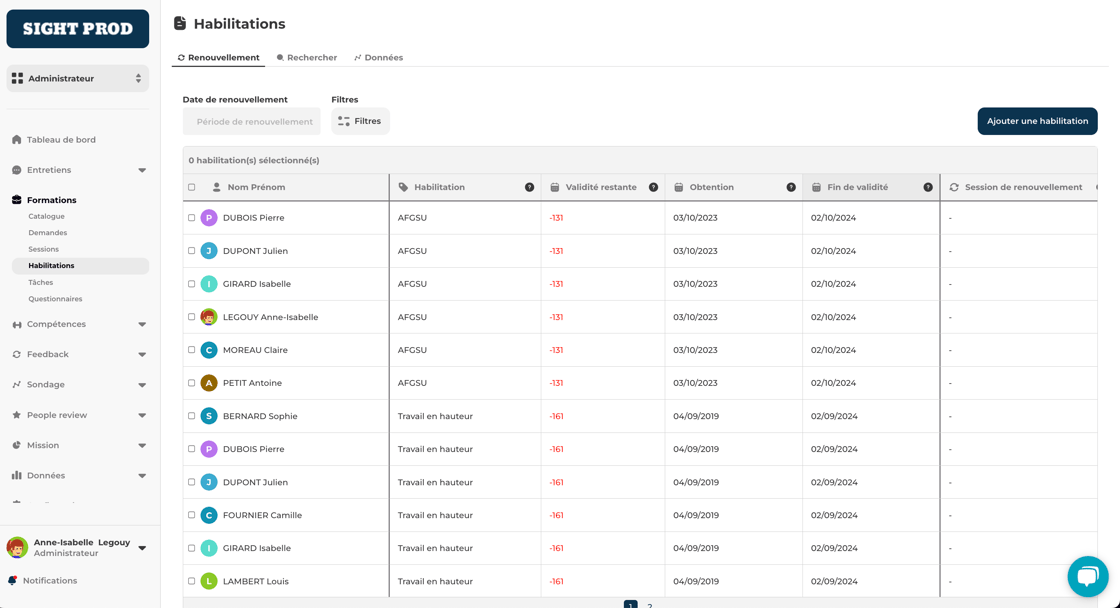Select the checkbox for MOREAU Claire
This screenshot has width=1120, height=608.
(x=192, y=350)
